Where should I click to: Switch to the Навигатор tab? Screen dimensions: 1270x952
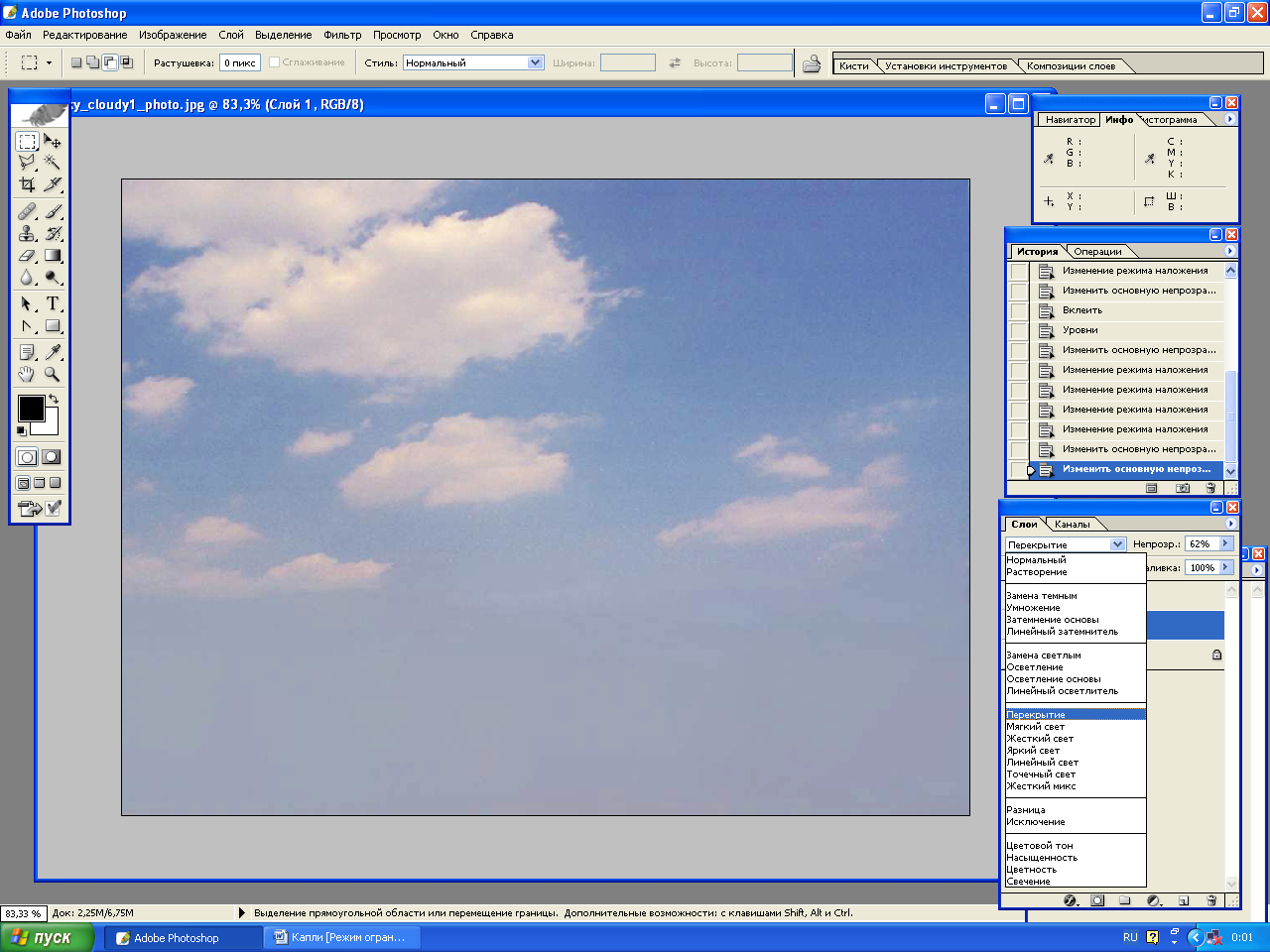[1071, 120]
